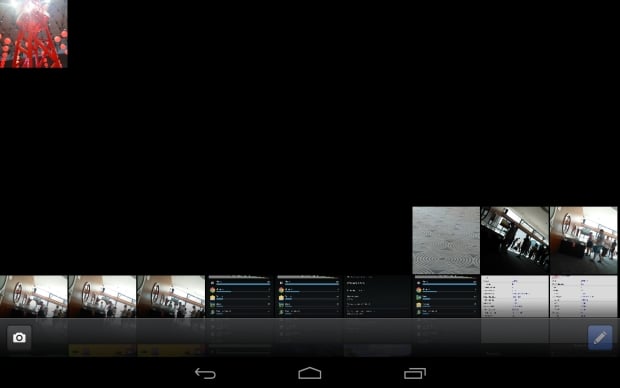Open the dark silhouetted people photo
620x388 pixels.
pos(514,240)
